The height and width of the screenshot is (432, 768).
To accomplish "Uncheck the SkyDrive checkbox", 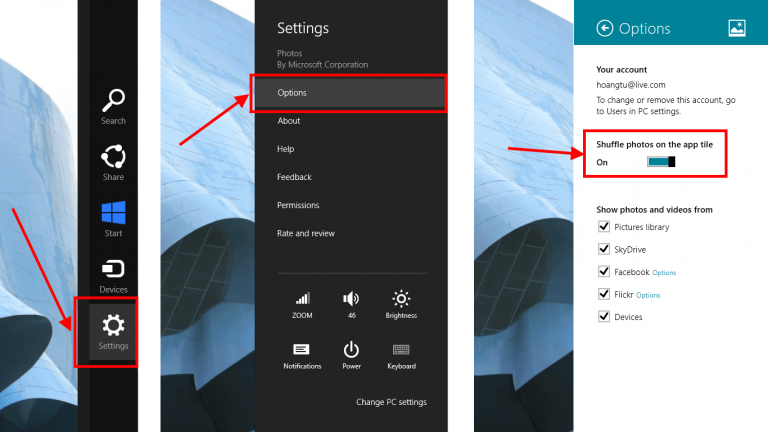I will [x=603, y=249].
